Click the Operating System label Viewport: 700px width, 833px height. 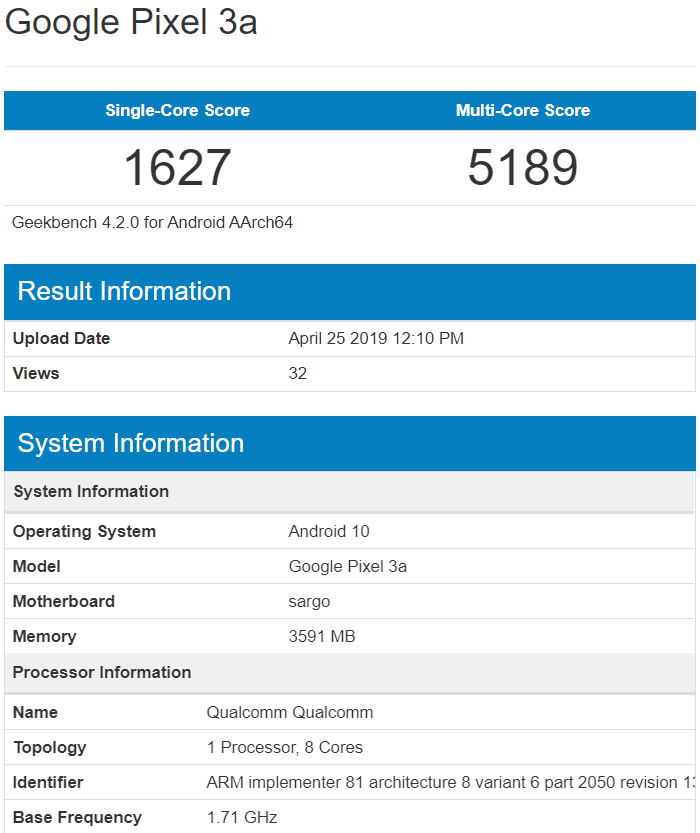pyautogui.click(x=84, y=531)
